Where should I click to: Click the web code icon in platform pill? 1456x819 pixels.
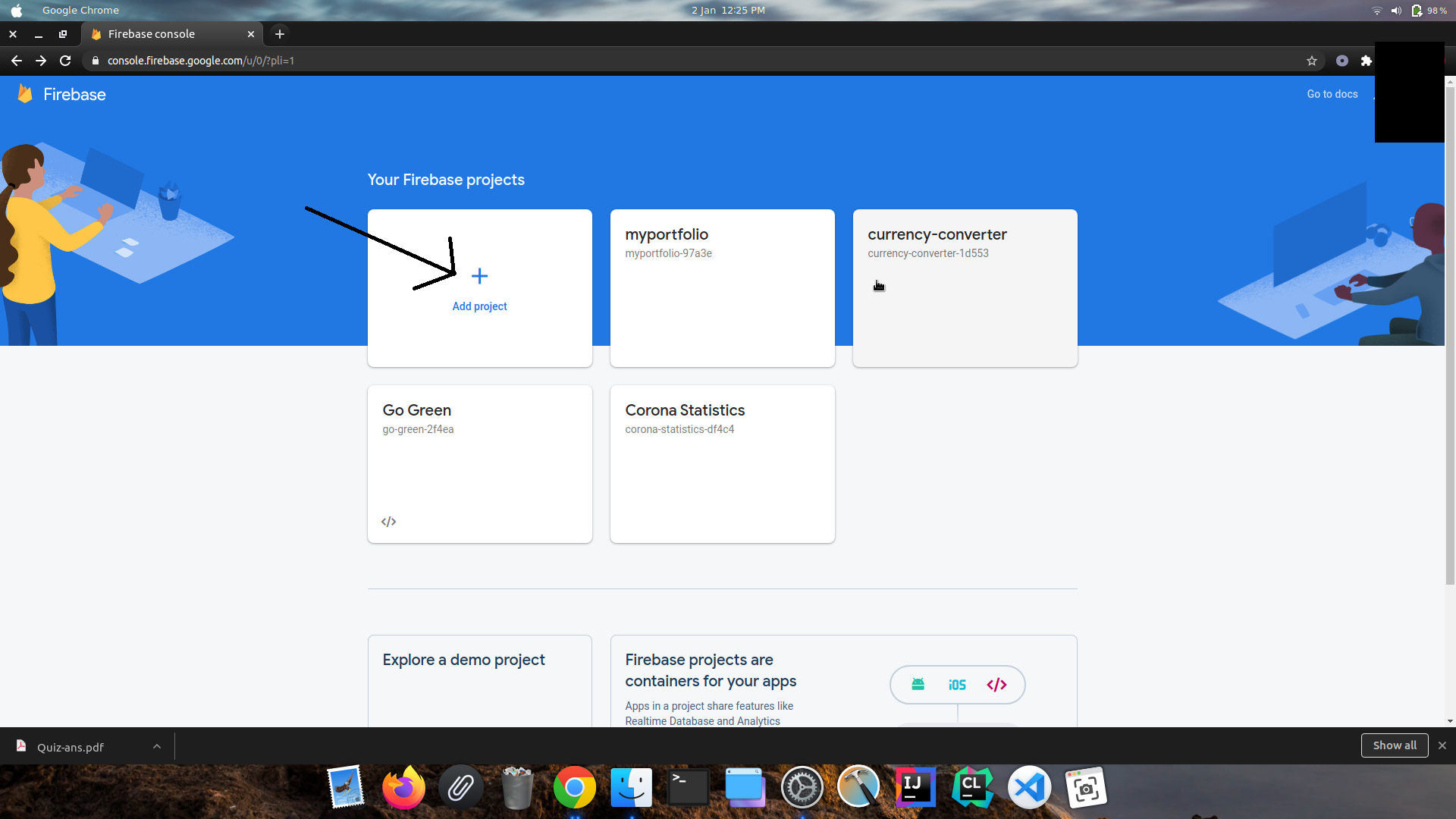(x=996, y=685)
